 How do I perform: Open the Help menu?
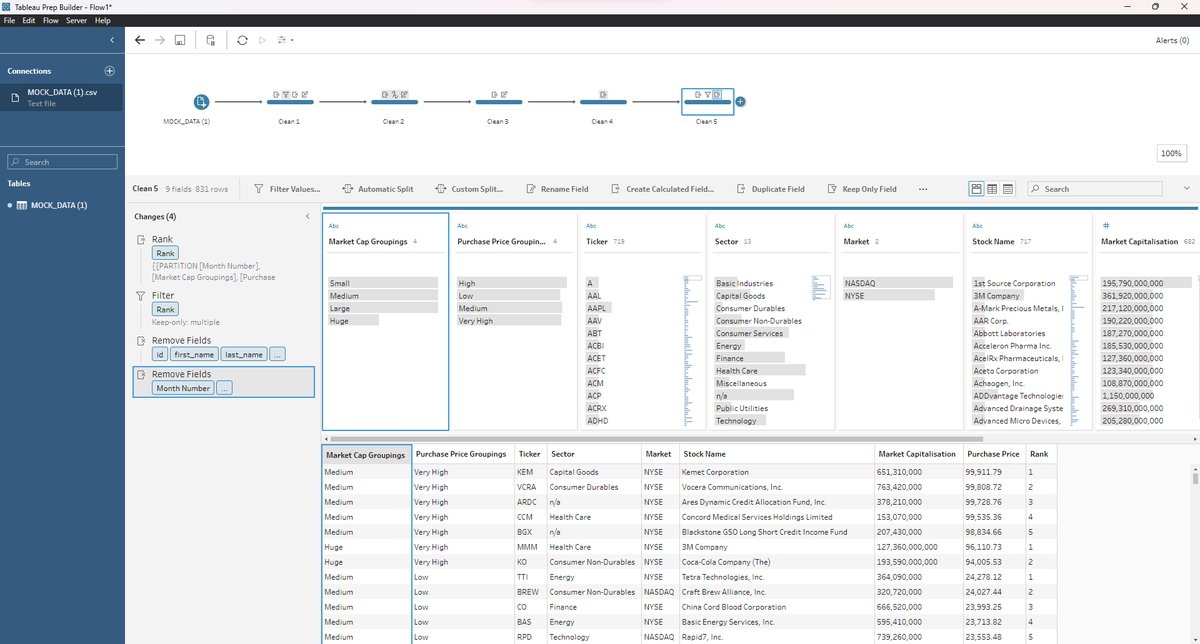point(102,21)
